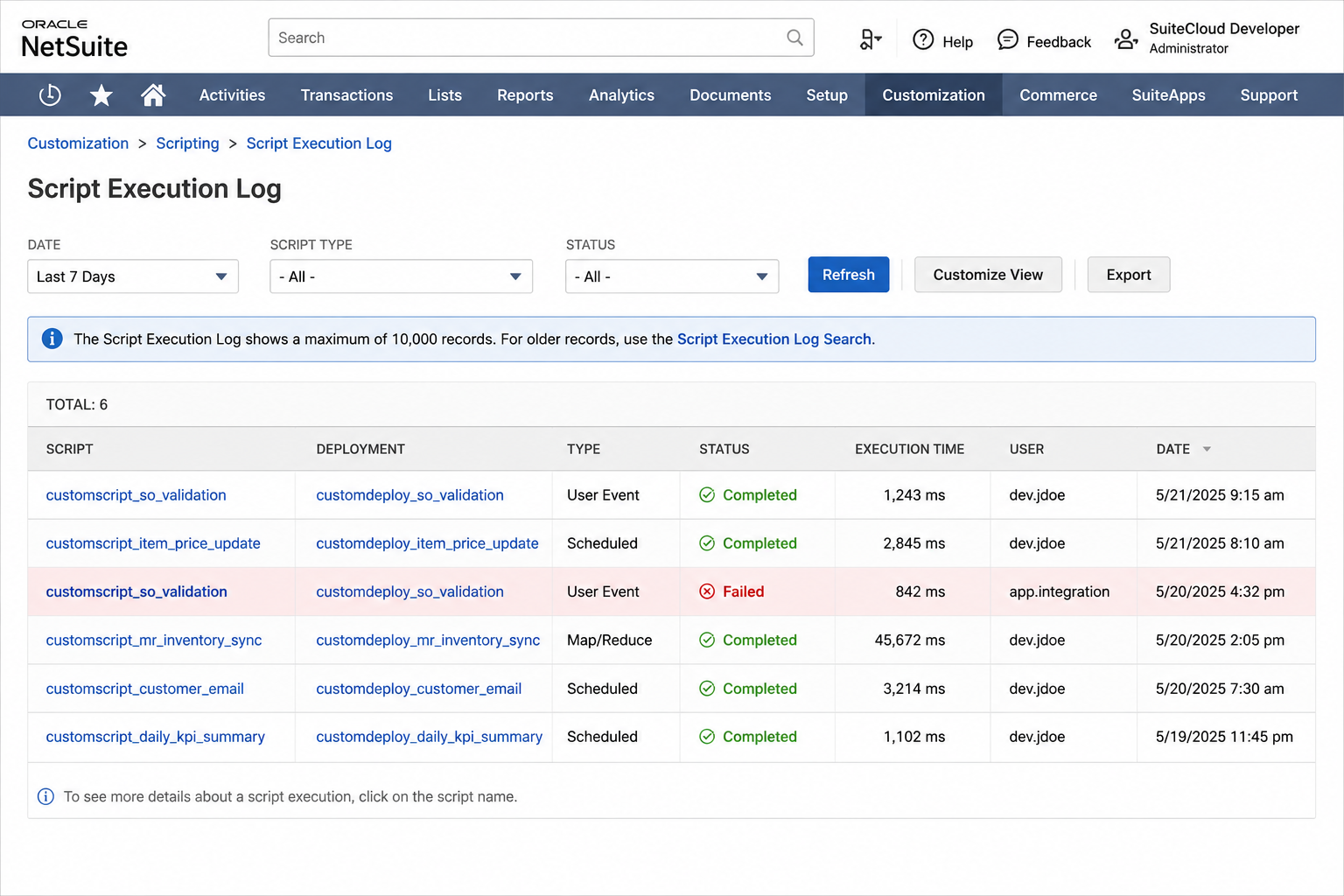Click the search magnifier icon
This screenshot has height=896, width=1344.
click(x=794, y=38)
